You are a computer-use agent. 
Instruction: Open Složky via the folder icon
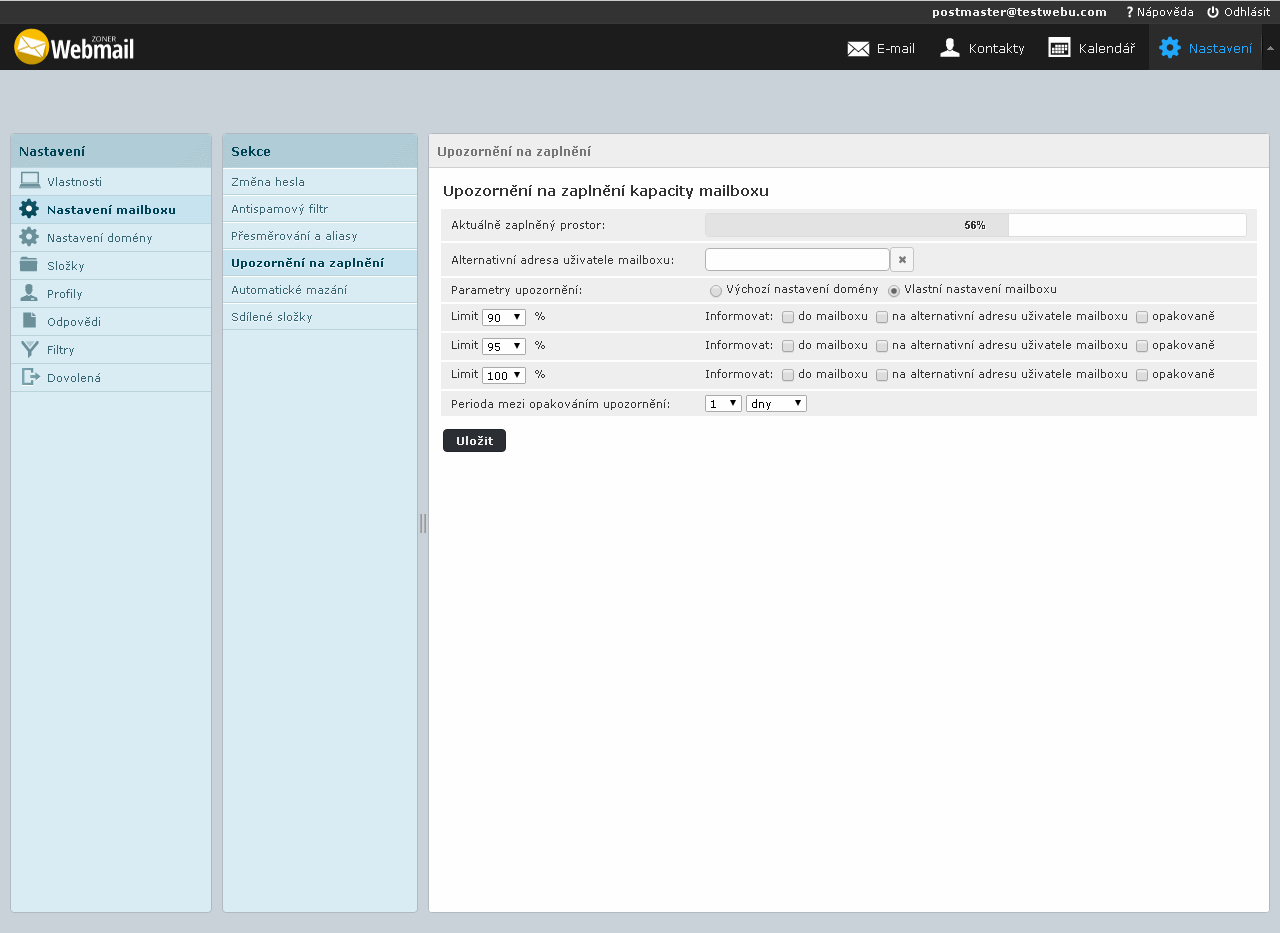(29, 265)
